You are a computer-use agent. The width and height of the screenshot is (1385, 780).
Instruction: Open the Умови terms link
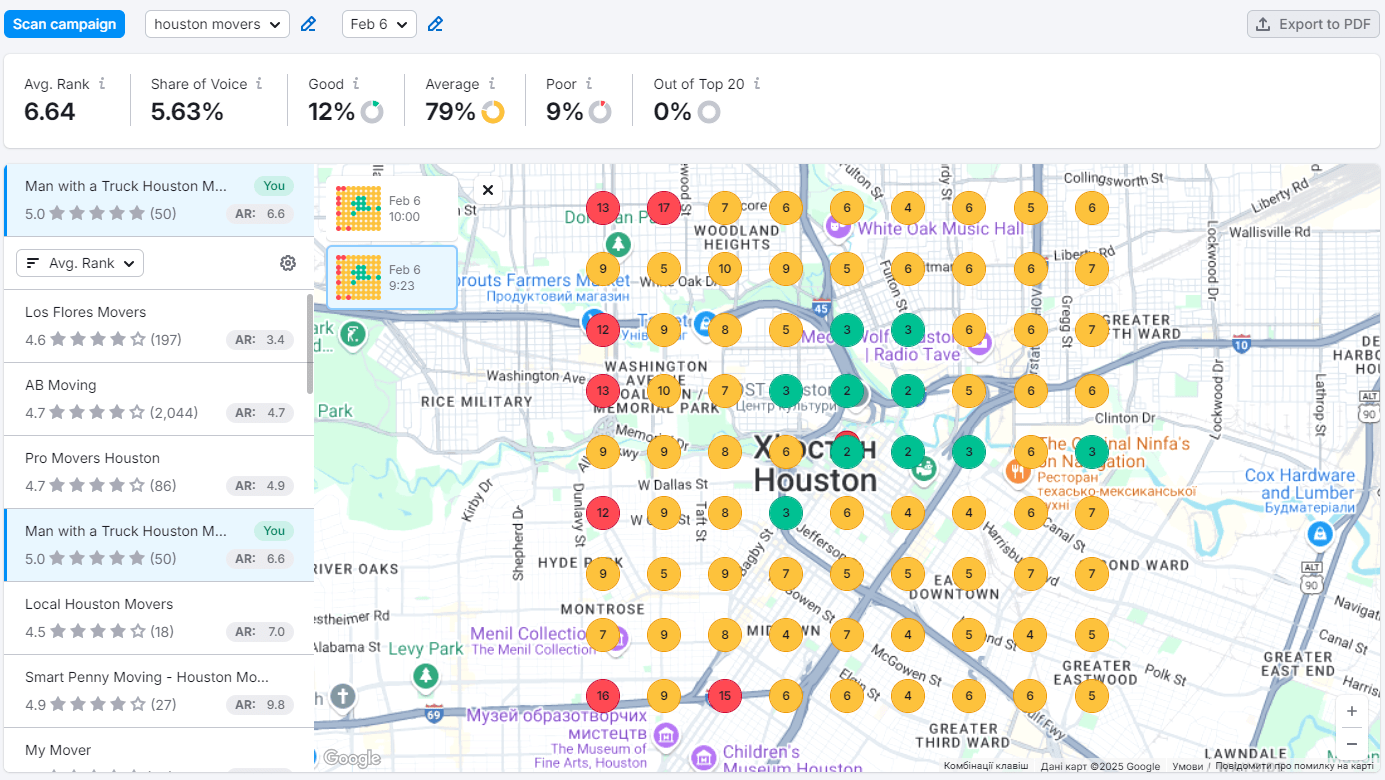[x=1187, y=767]
